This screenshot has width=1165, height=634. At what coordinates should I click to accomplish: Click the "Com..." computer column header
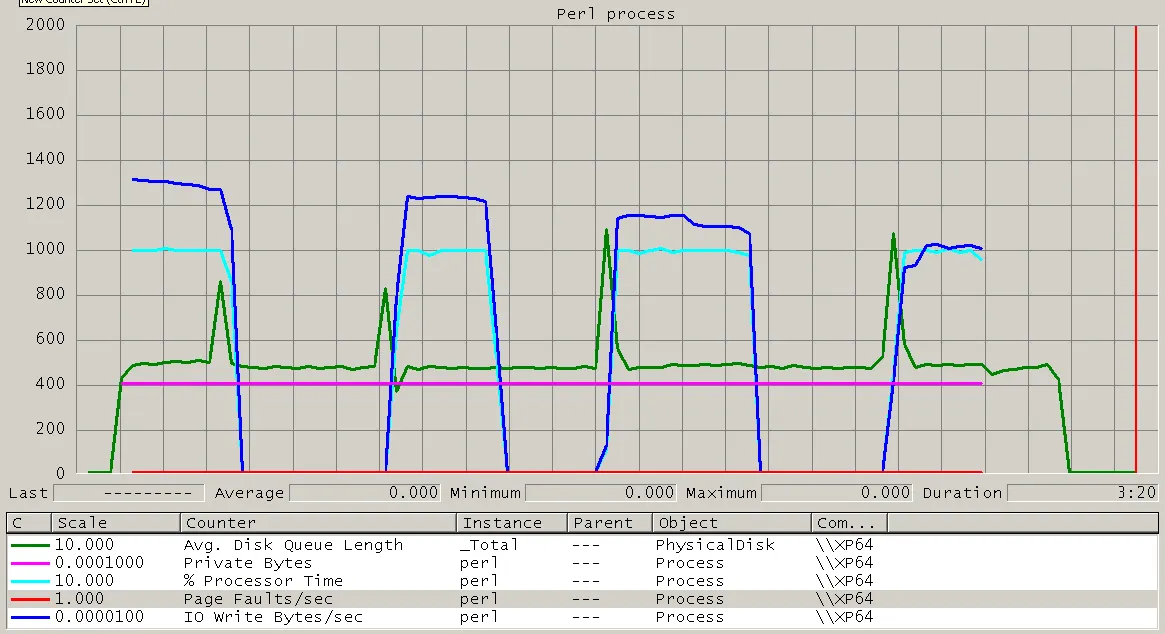click(850, 523)
